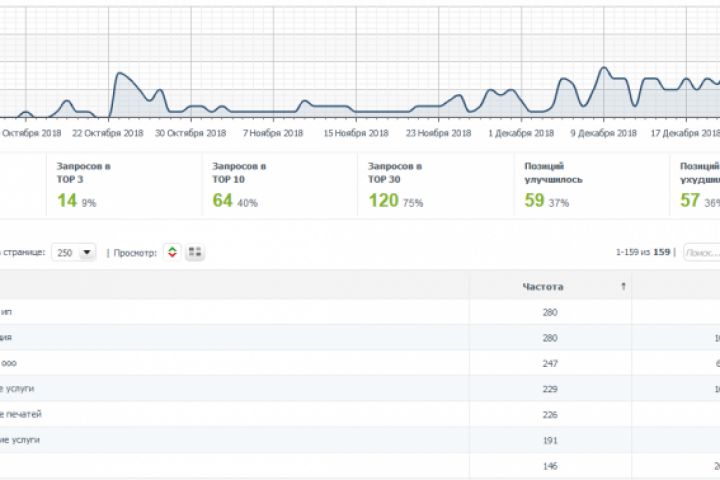Click the 1 Декабря 2018 axis label

pos(521,133)
